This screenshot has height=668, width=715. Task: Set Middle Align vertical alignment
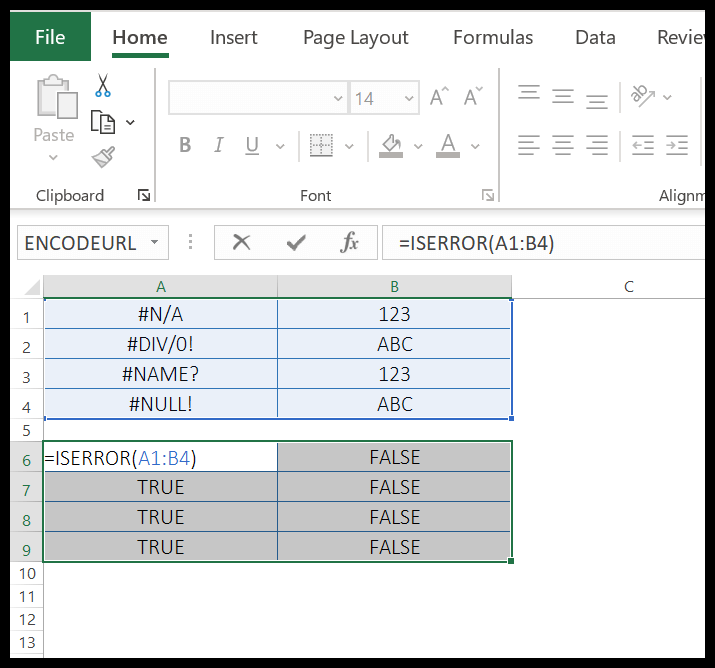(x=563, y=97)
